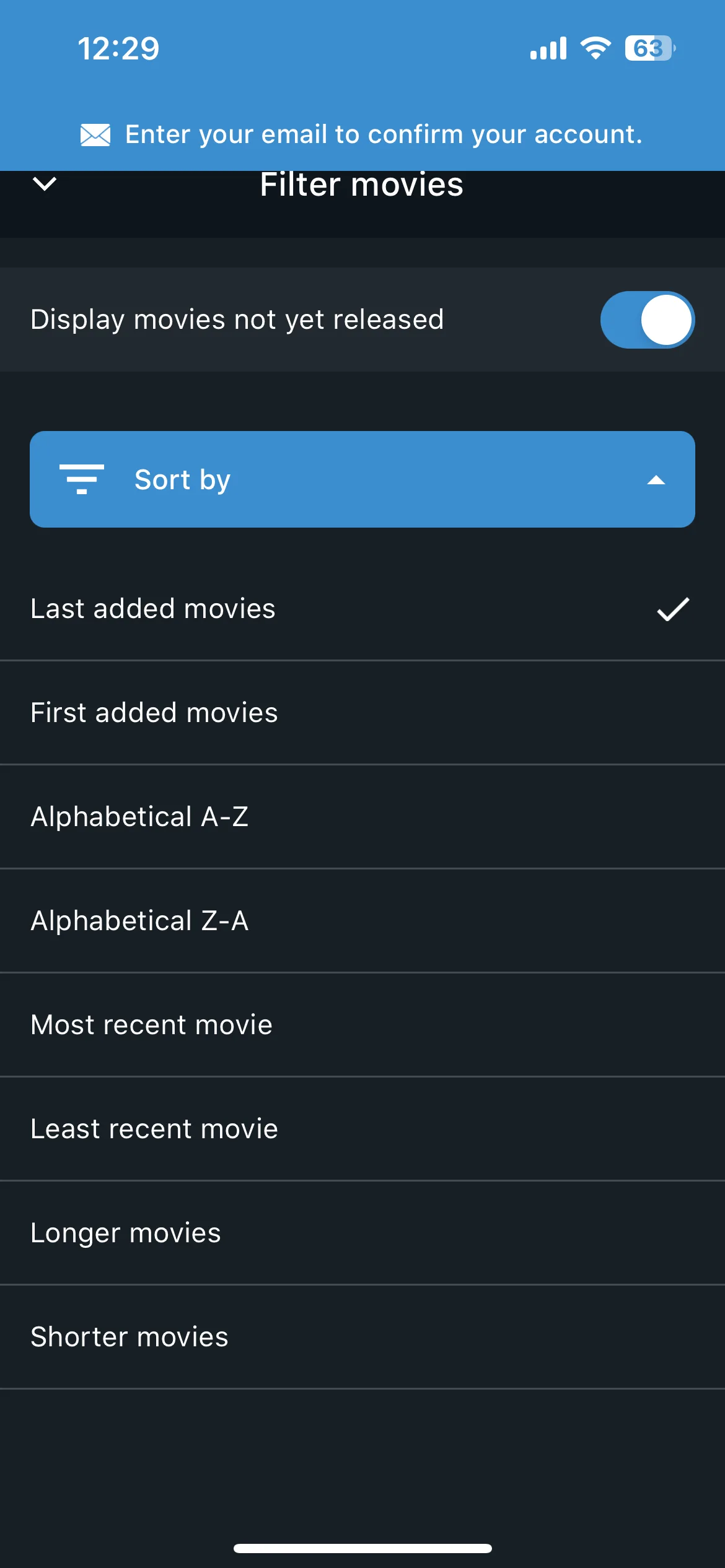Tap the filter lines icon in Sort by
The height and width of the screenshot is (1568, 725).
(82, 479)
